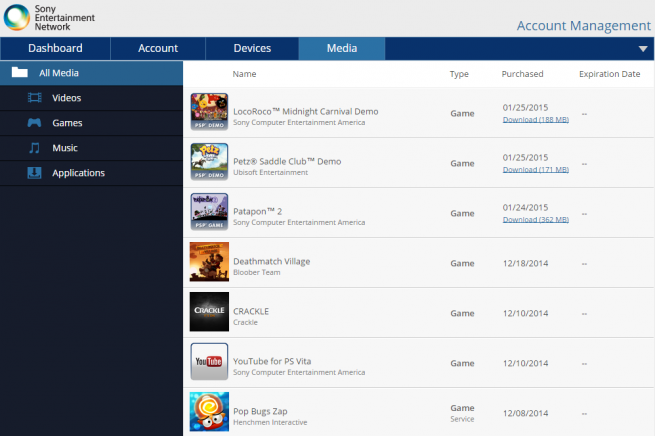The width and height of the screenshot is (655, 436).
Task: Expand the navigation bar dropdown arrow
Action: (642, 49)
